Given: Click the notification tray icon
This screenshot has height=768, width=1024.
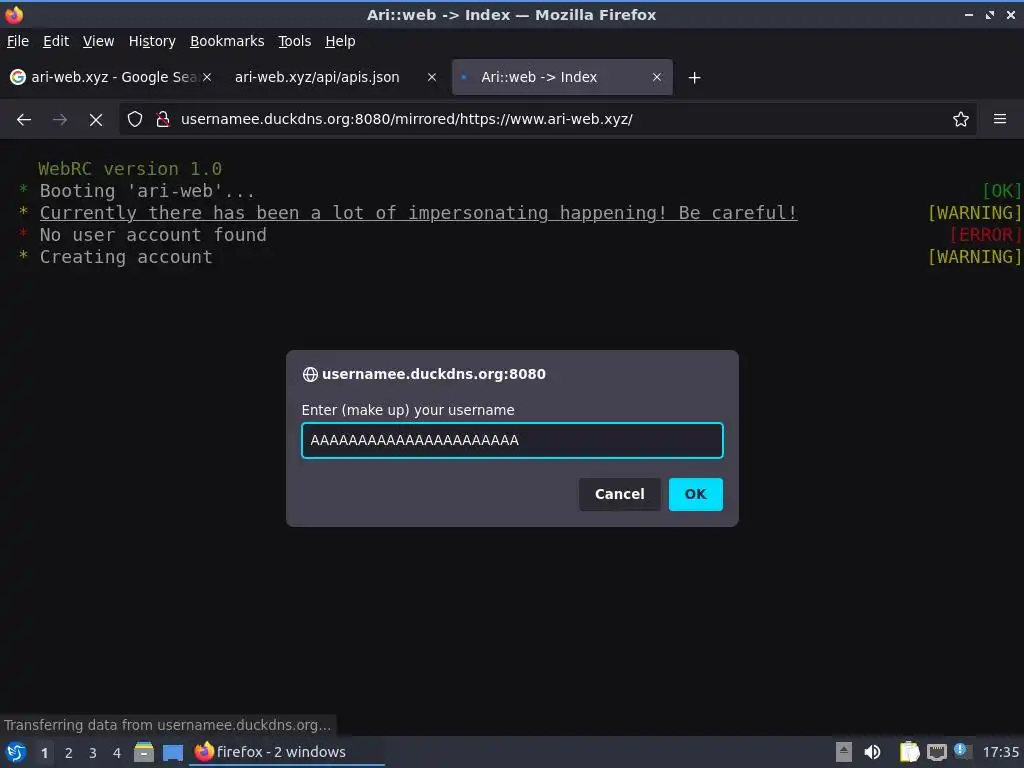Looking at the screenshot, I should [x=961, y=750].
